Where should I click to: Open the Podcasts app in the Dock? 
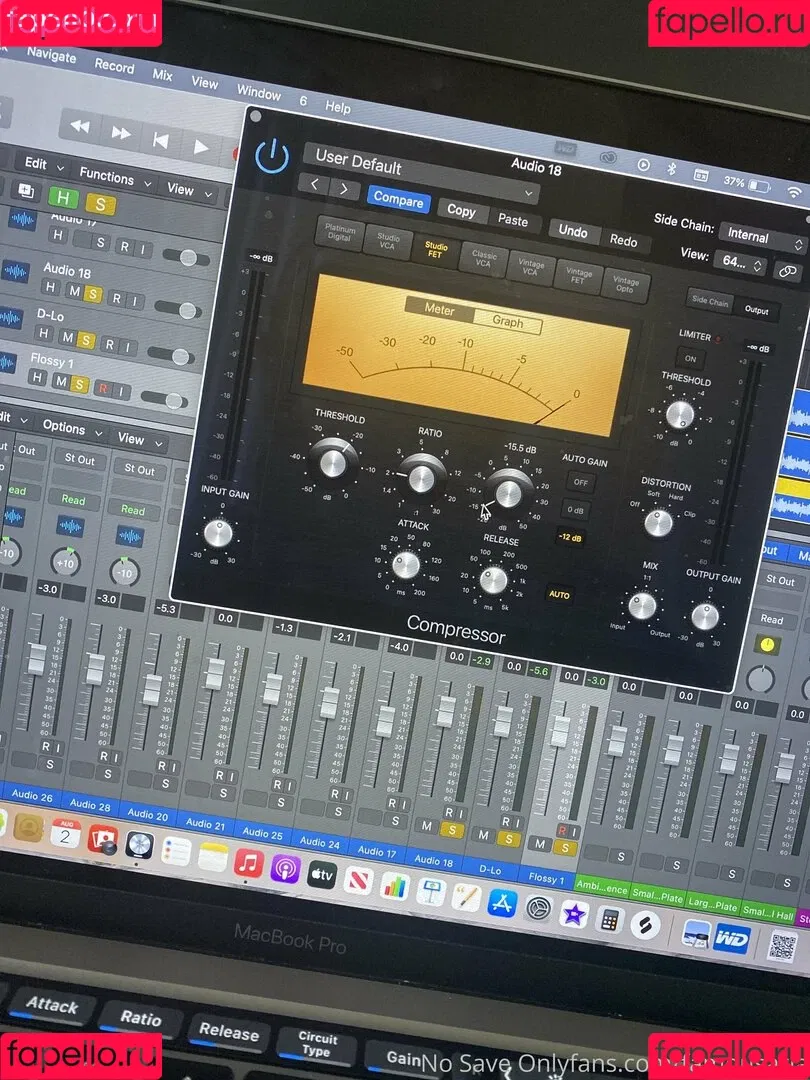(285, 869)
